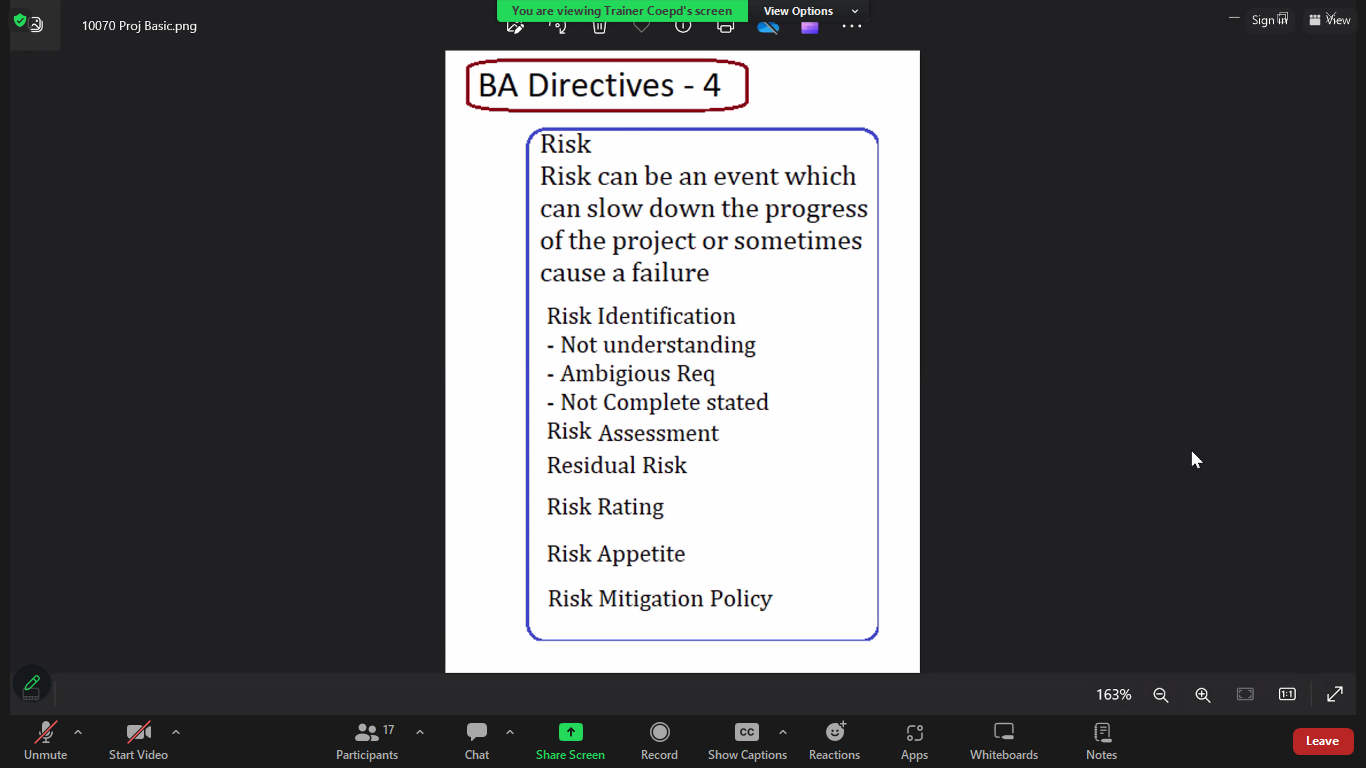This screenshot has height=768, width=1366.
Task: Click the 'Risk Appetite' text
Action: tap(616, 554)
